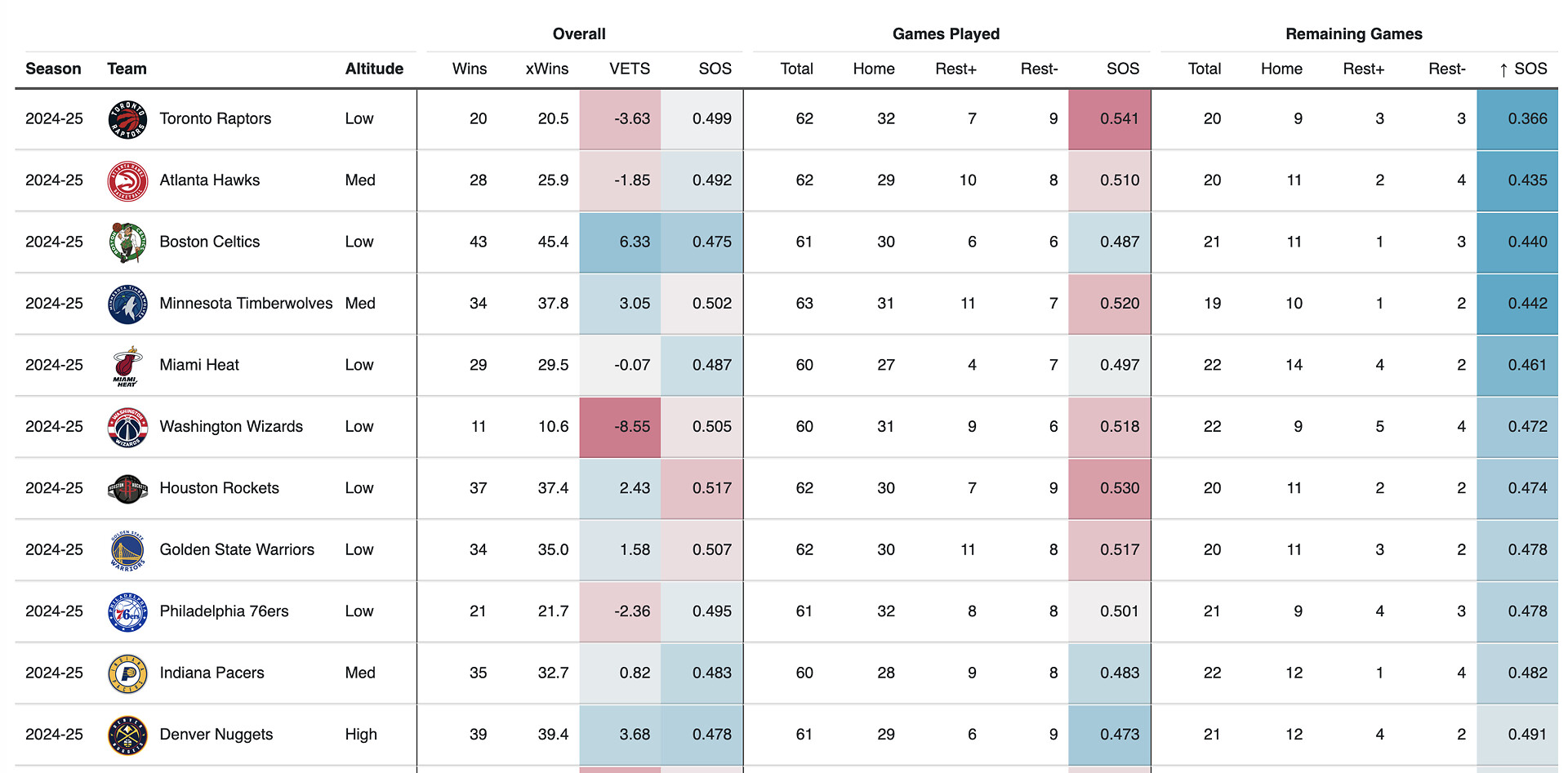This screenshot has width=1568, height=773.
Task: Click the Minnesota Timberwolves team logo
Action: [127, 304]
